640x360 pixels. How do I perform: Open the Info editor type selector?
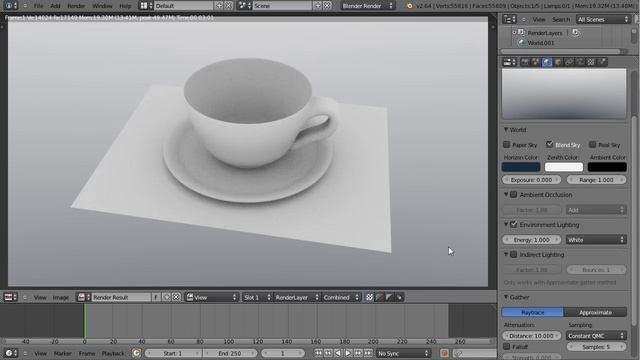click(10, 6)
